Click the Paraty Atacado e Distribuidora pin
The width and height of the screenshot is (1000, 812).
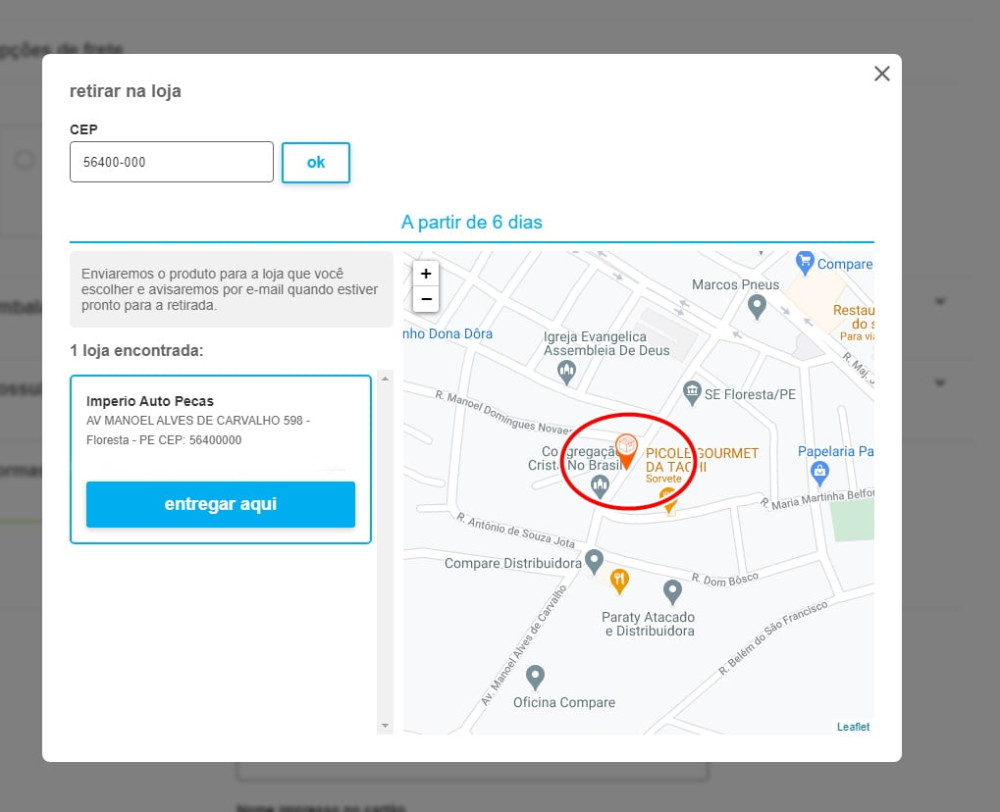(x=672, y=592)
